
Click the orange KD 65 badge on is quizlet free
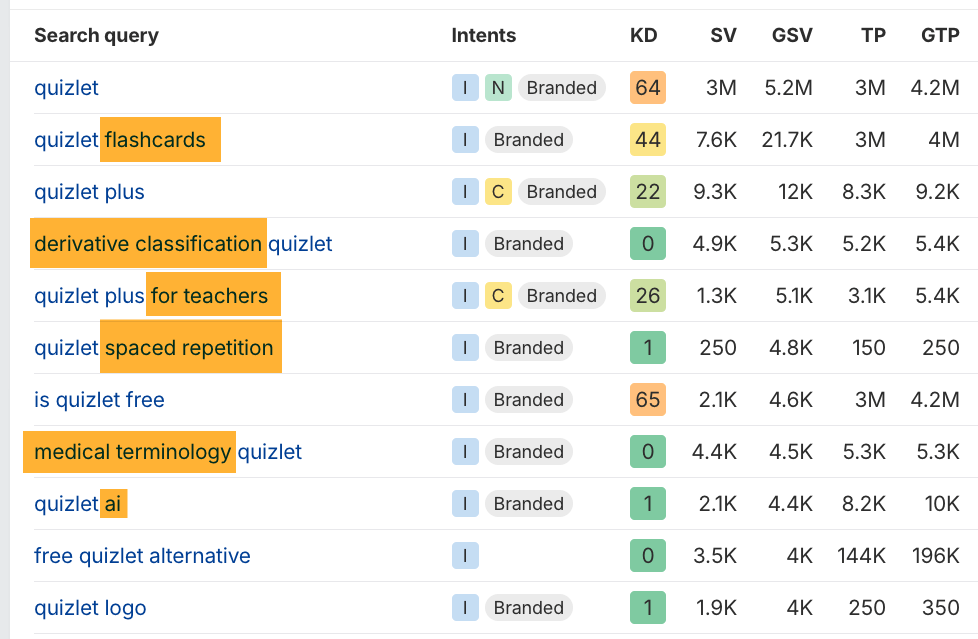tap(647, 399)
